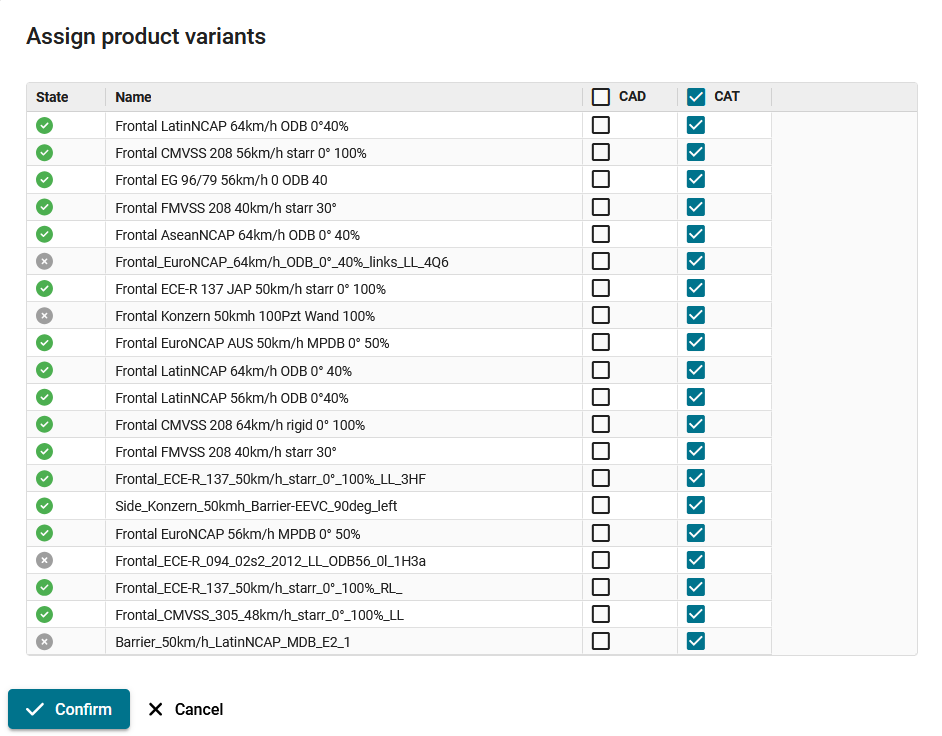Sort by the State column header
Screen dimensions: 942x736
52,97
